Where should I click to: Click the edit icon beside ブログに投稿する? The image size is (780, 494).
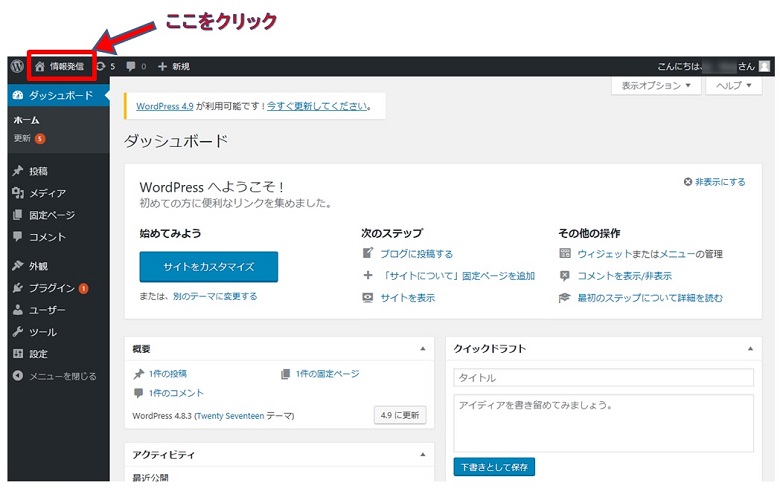368,253
